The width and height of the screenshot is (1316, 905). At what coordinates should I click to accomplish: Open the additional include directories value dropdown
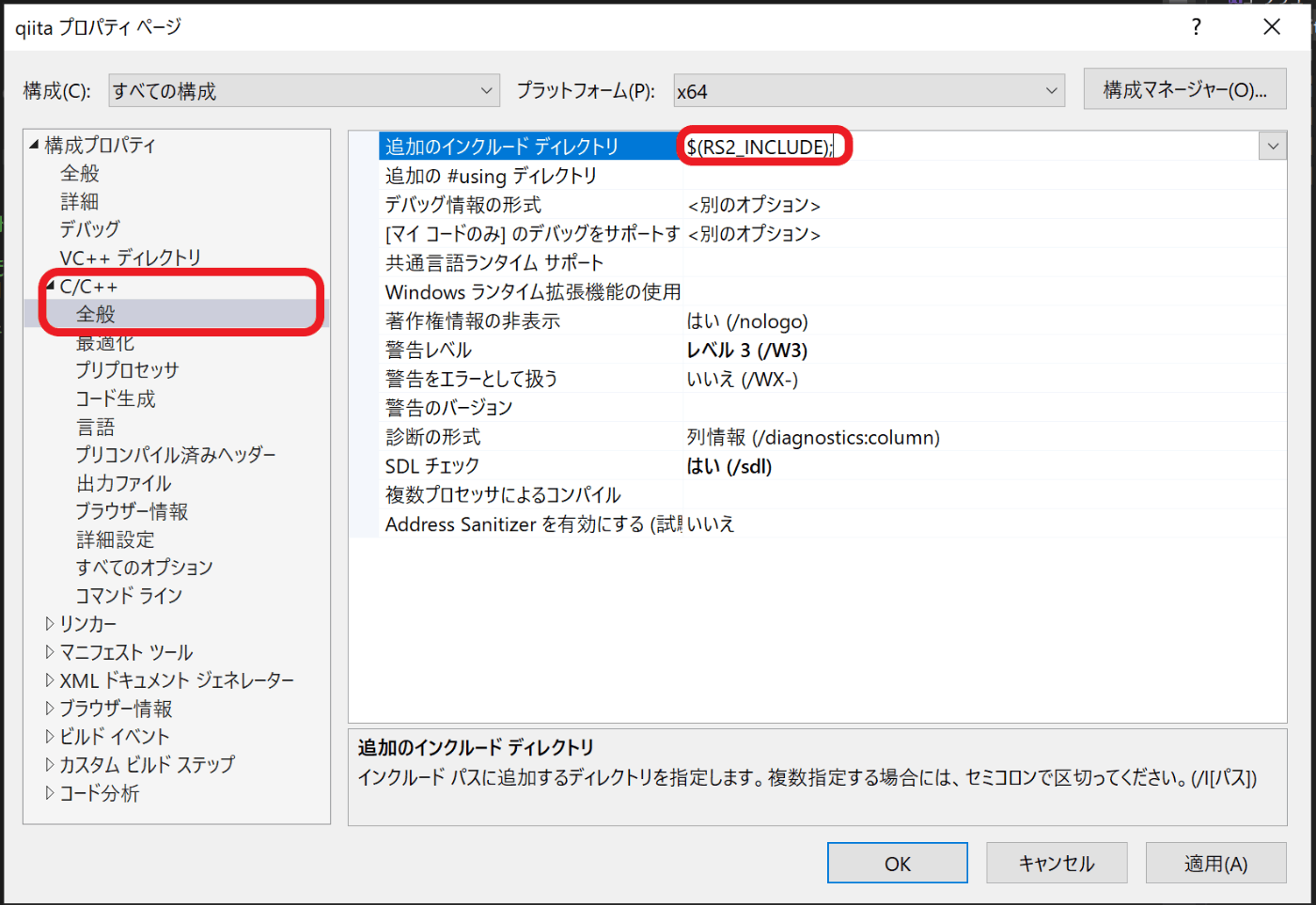pos(1273,146)
